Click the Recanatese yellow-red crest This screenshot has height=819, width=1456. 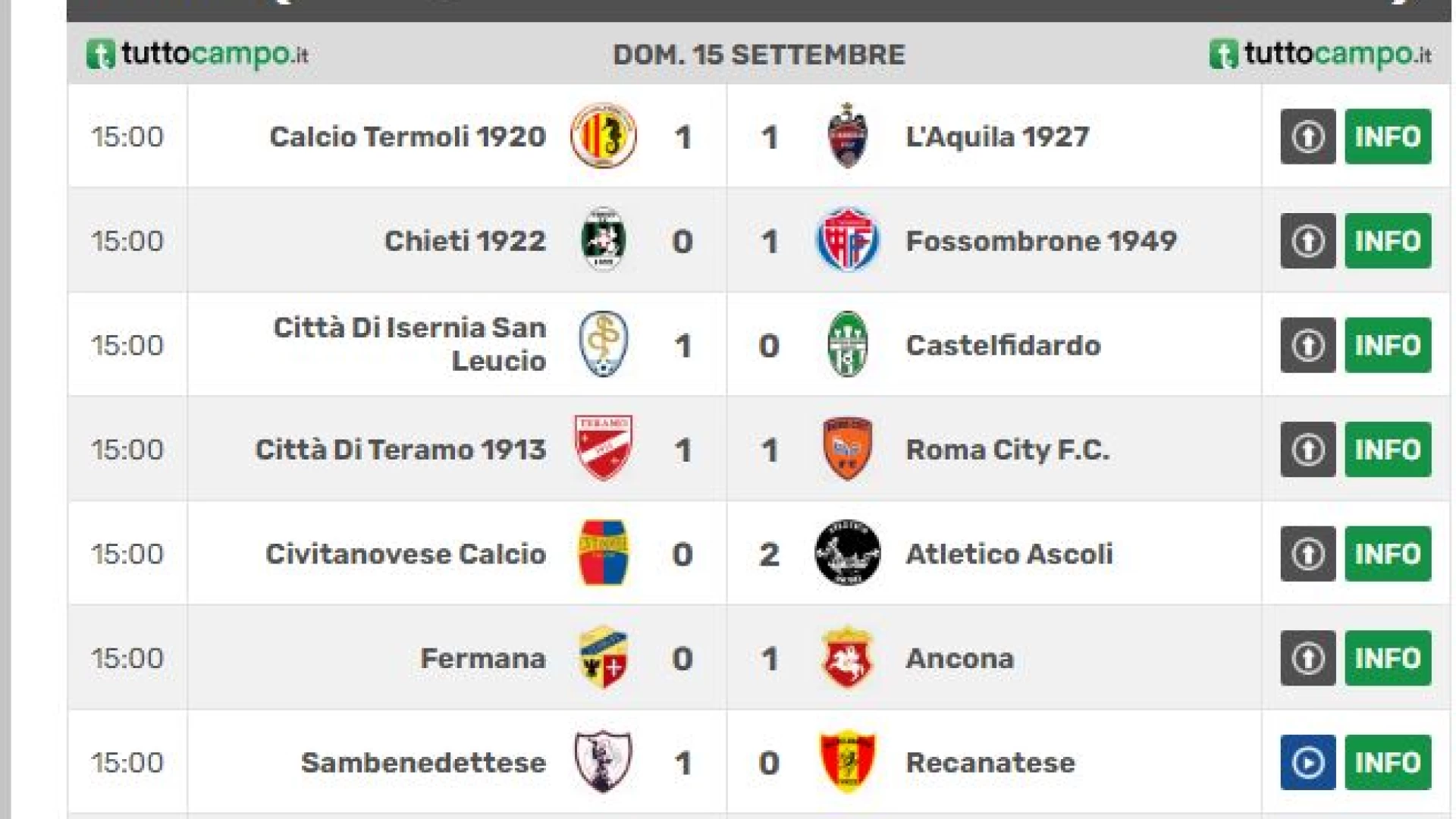[x=847, y=761]
